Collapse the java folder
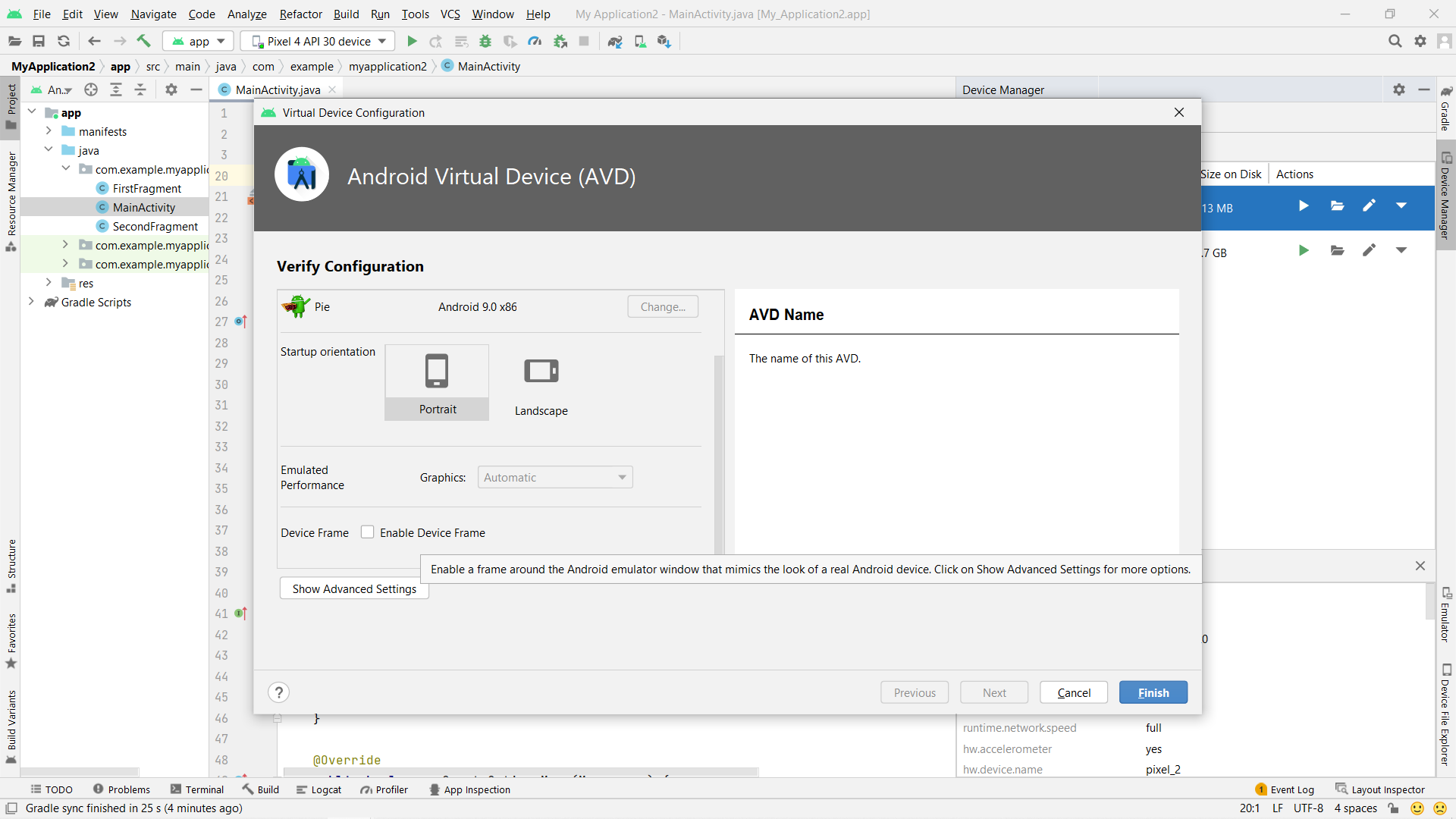This screenshot has width=1456, height=819. pyautogui.click(x=49, y=149)
